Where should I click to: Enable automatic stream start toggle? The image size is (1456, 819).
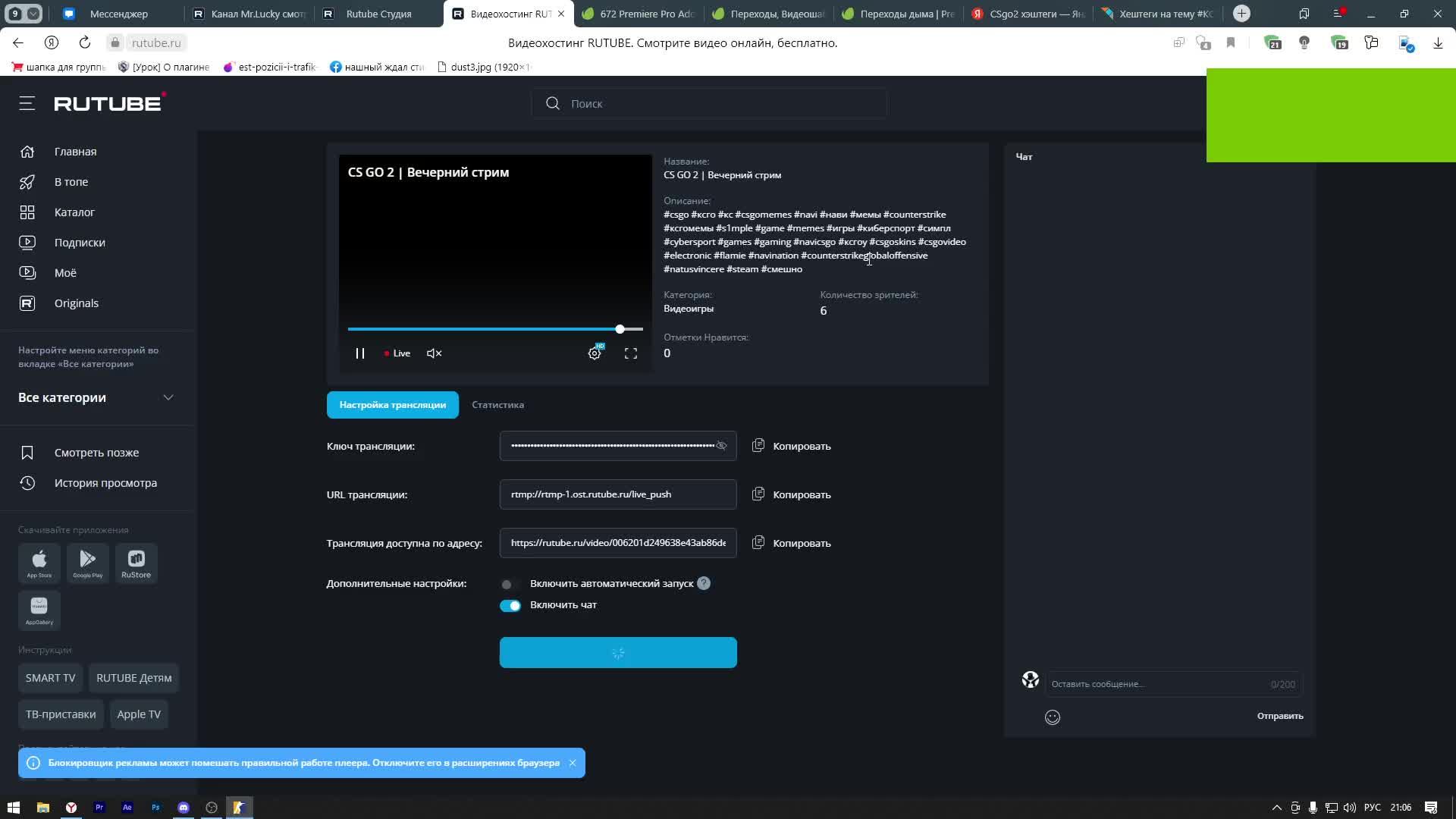point(510,584)
